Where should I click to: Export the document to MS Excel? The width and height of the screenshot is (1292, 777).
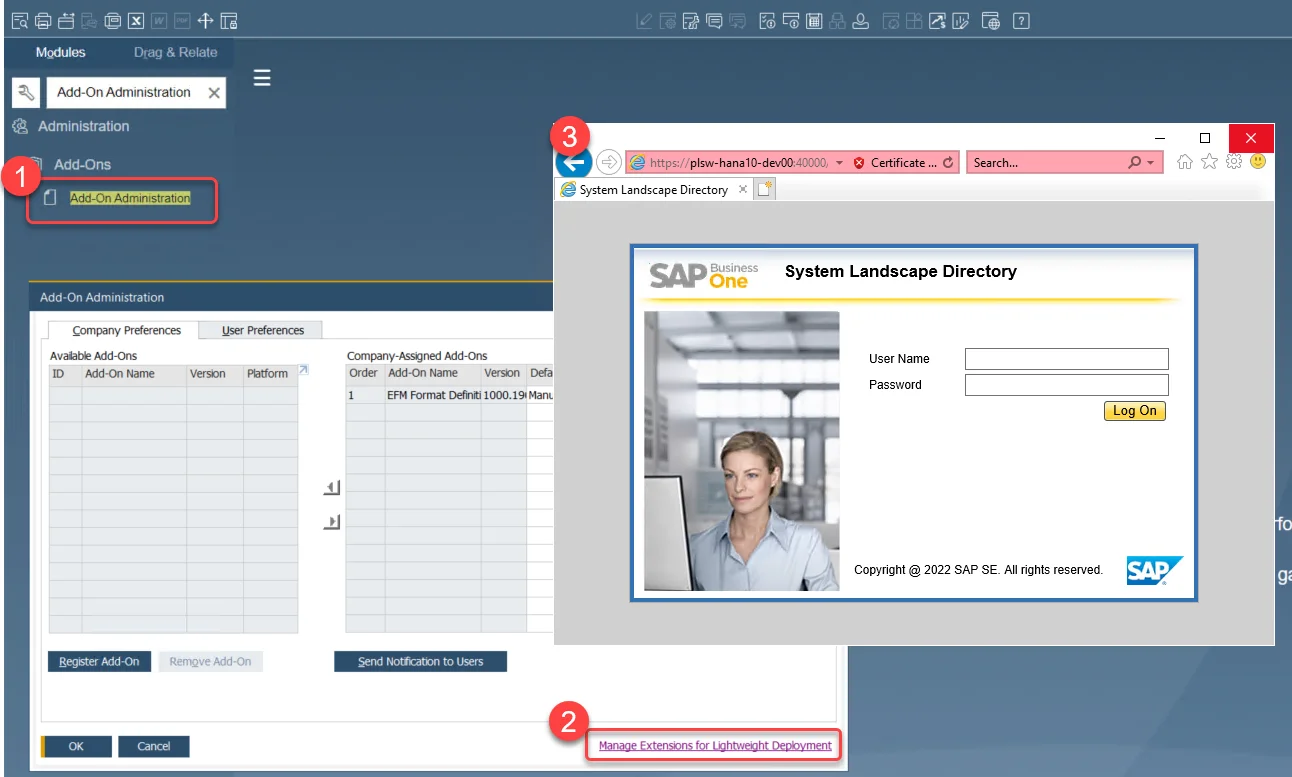click(x=135, y=20)
